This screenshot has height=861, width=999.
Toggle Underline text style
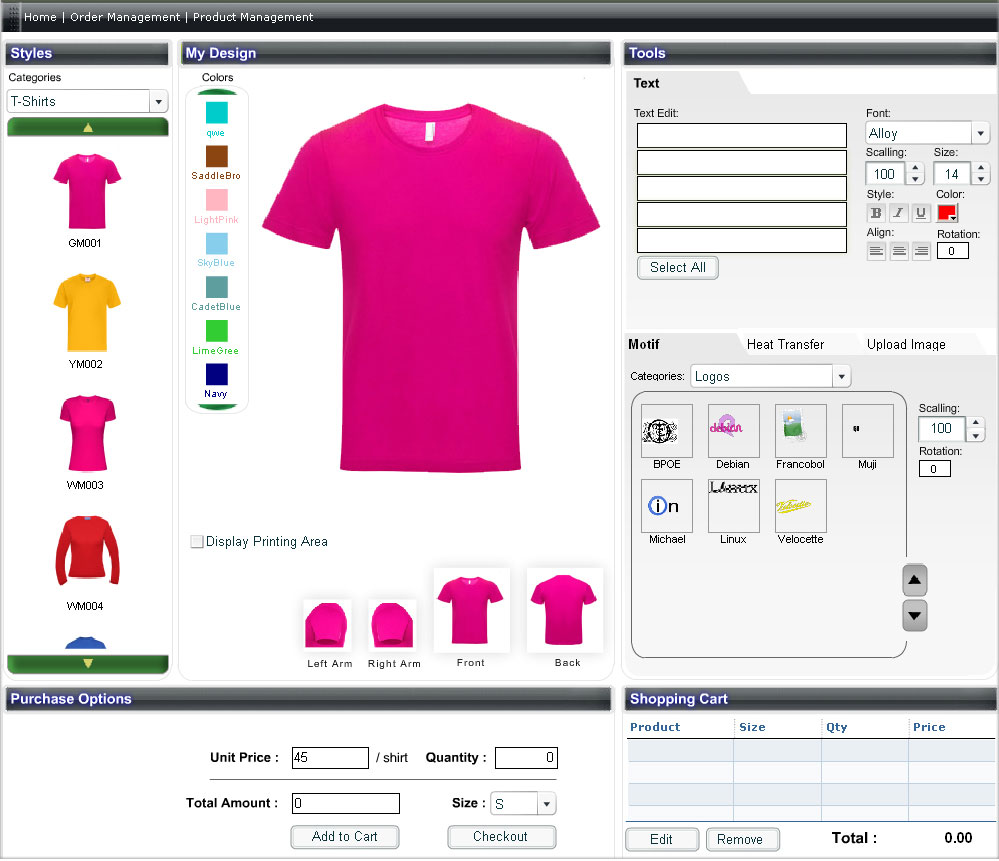click(921, 213)
